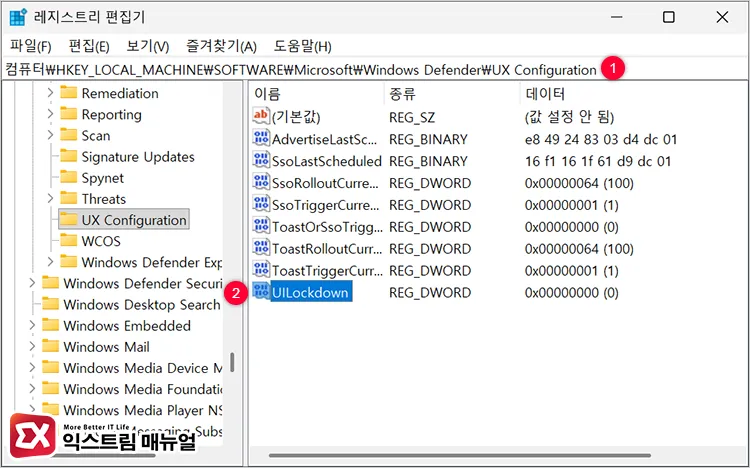This screenshot has width=750, height=468.
Task: Click the Spynet folder icon
Action: 68,177
